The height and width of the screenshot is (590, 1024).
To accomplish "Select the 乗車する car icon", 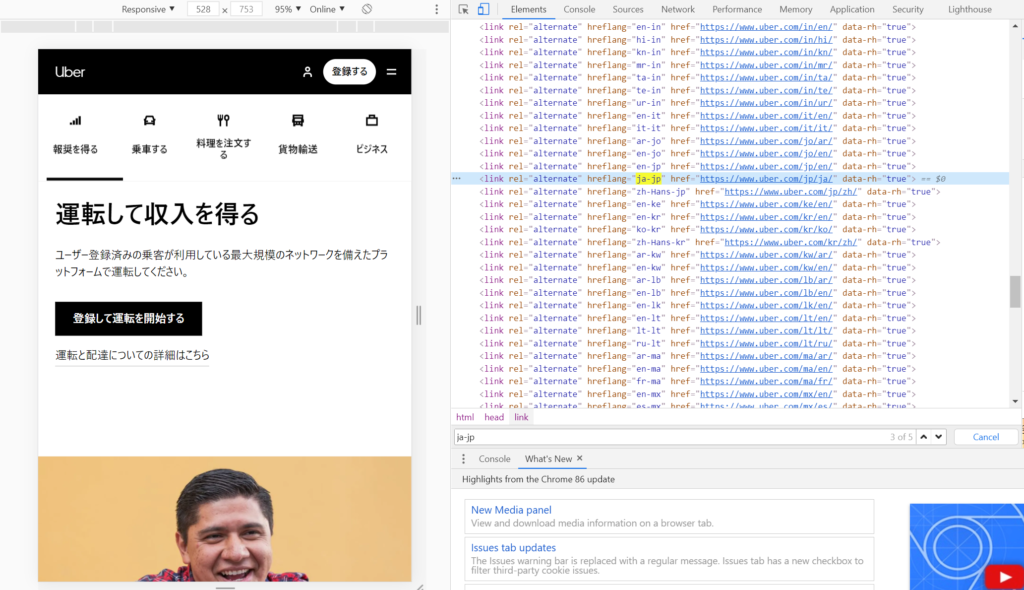I will click(149, 120).
